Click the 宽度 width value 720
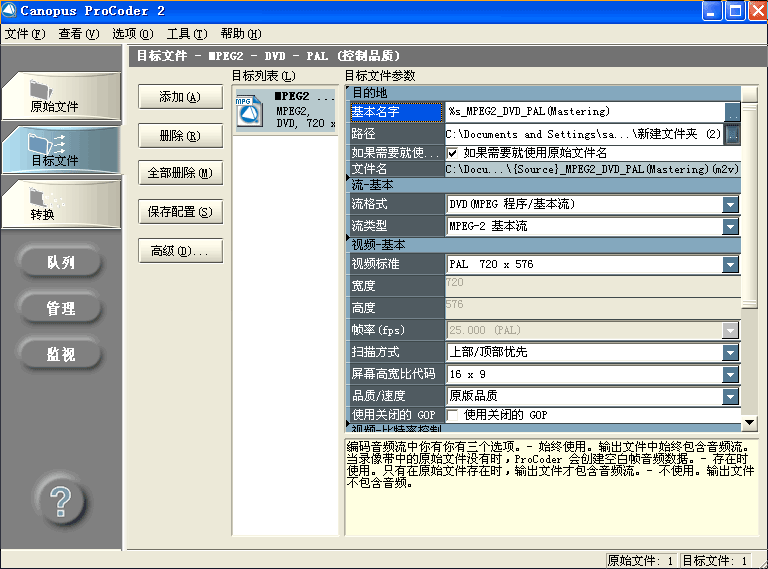The height and width of the screenshot is (569, 768). point(593,285)
